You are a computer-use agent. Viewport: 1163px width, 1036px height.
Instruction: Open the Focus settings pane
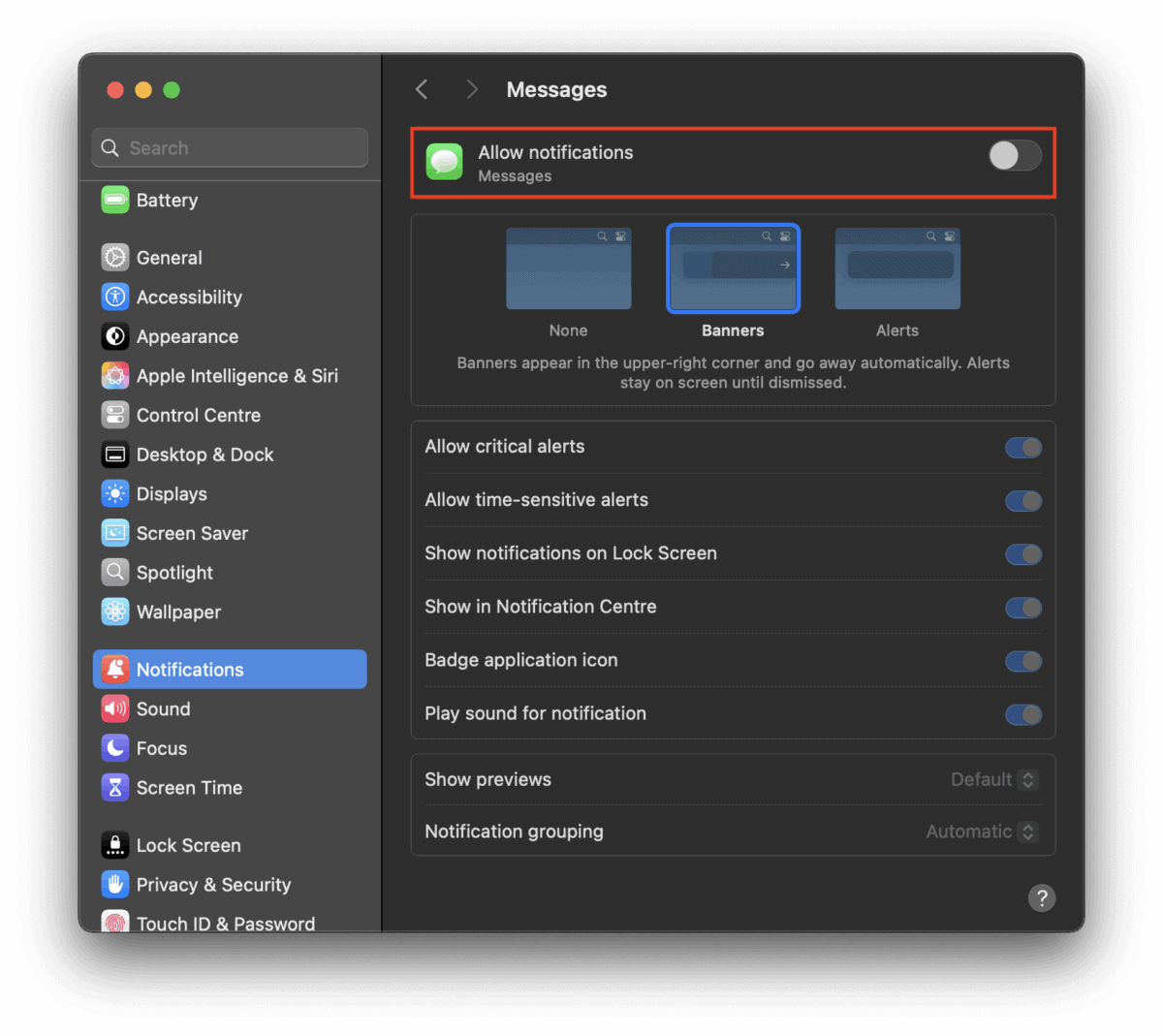230,748
